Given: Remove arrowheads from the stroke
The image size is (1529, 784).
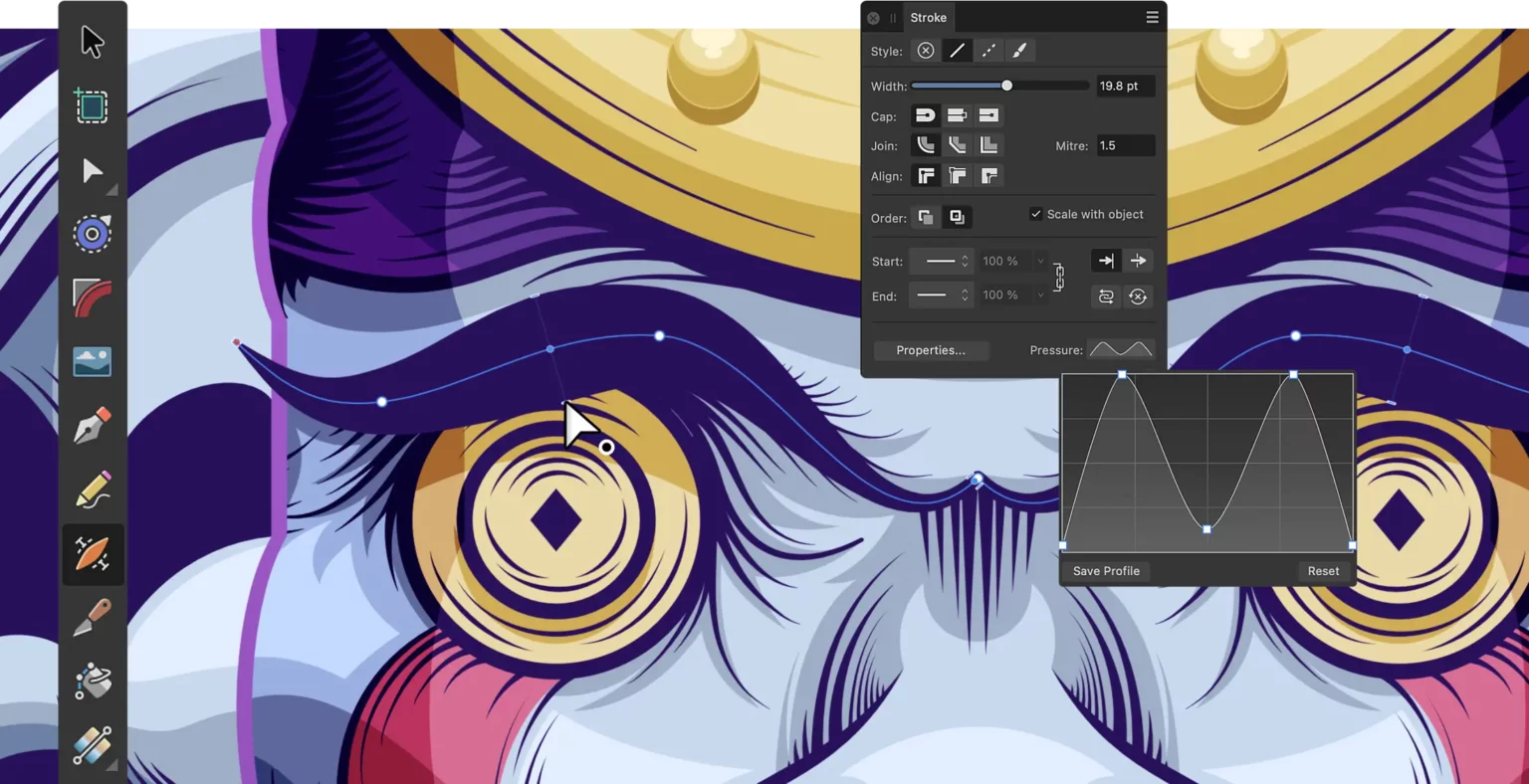Looking at the screenshot, I should pos(1138,296).
